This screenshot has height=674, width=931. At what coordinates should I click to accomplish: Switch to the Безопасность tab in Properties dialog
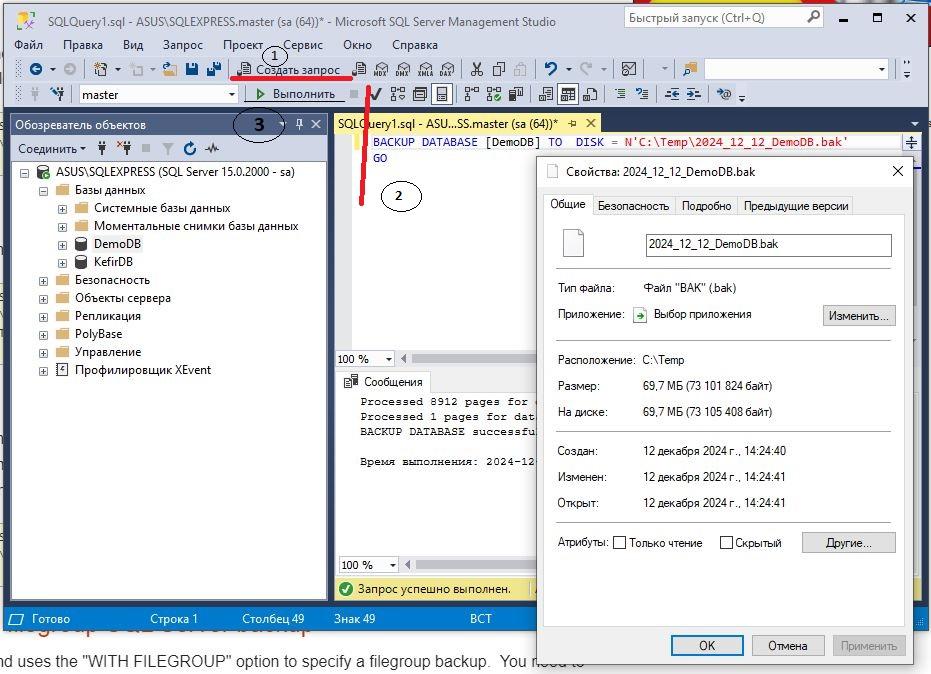633,206
